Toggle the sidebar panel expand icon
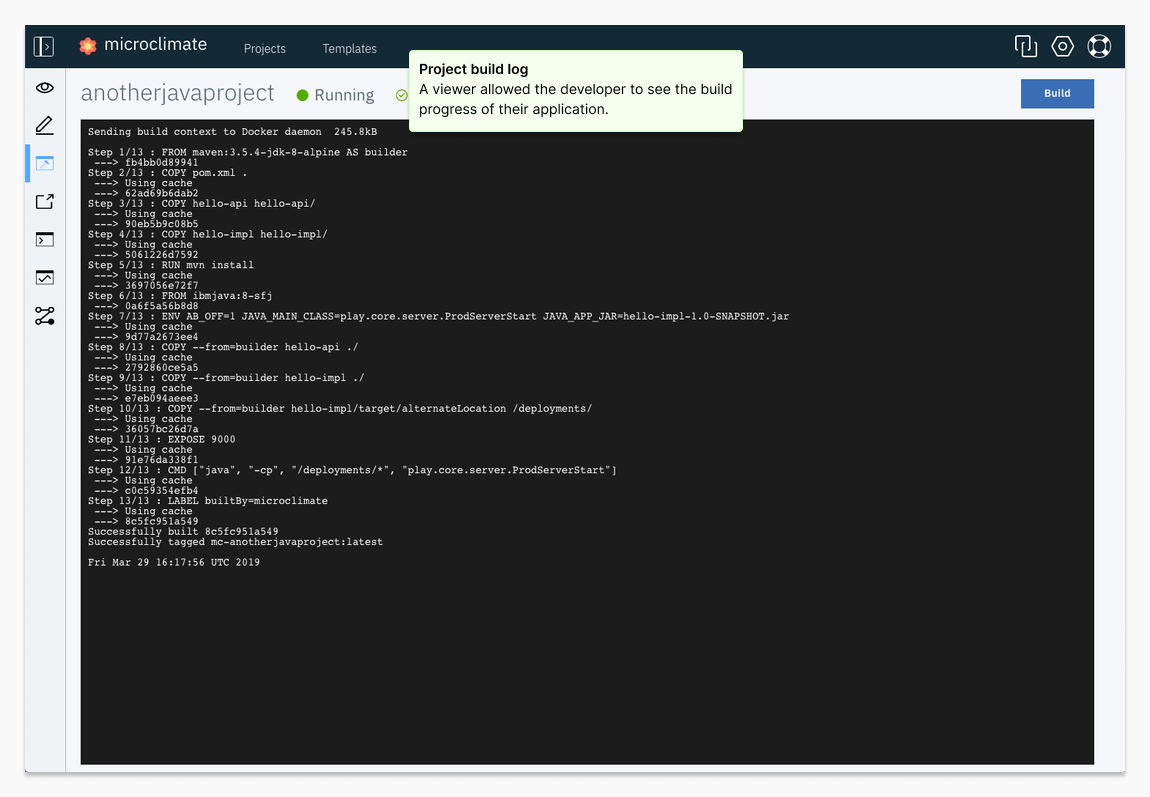 click(44, 46)
